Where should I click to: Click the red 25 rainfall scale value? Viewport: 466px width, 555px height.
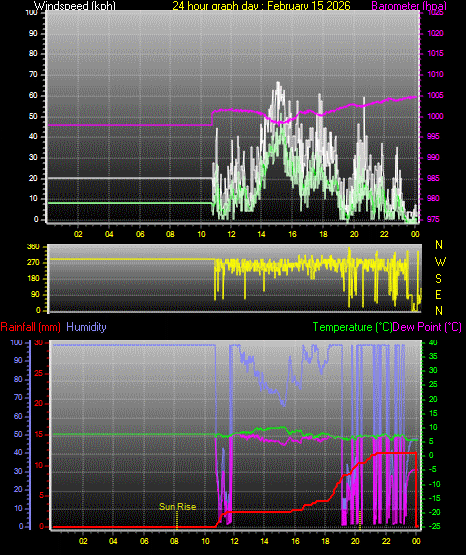[39, 373]
